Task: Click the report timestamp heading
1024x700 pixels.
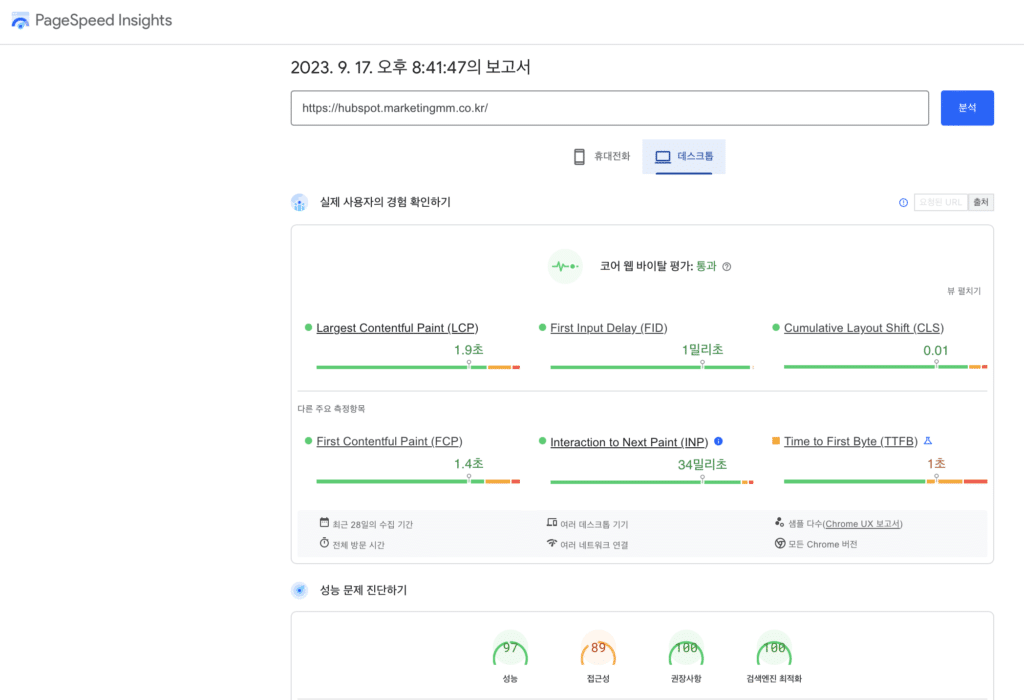Action: [x=410, y=67]
